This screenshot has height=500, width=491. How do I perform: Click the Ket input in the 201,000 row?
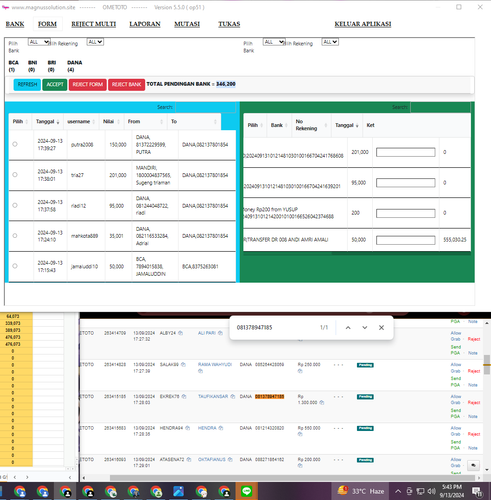click(x=406, y=152)
